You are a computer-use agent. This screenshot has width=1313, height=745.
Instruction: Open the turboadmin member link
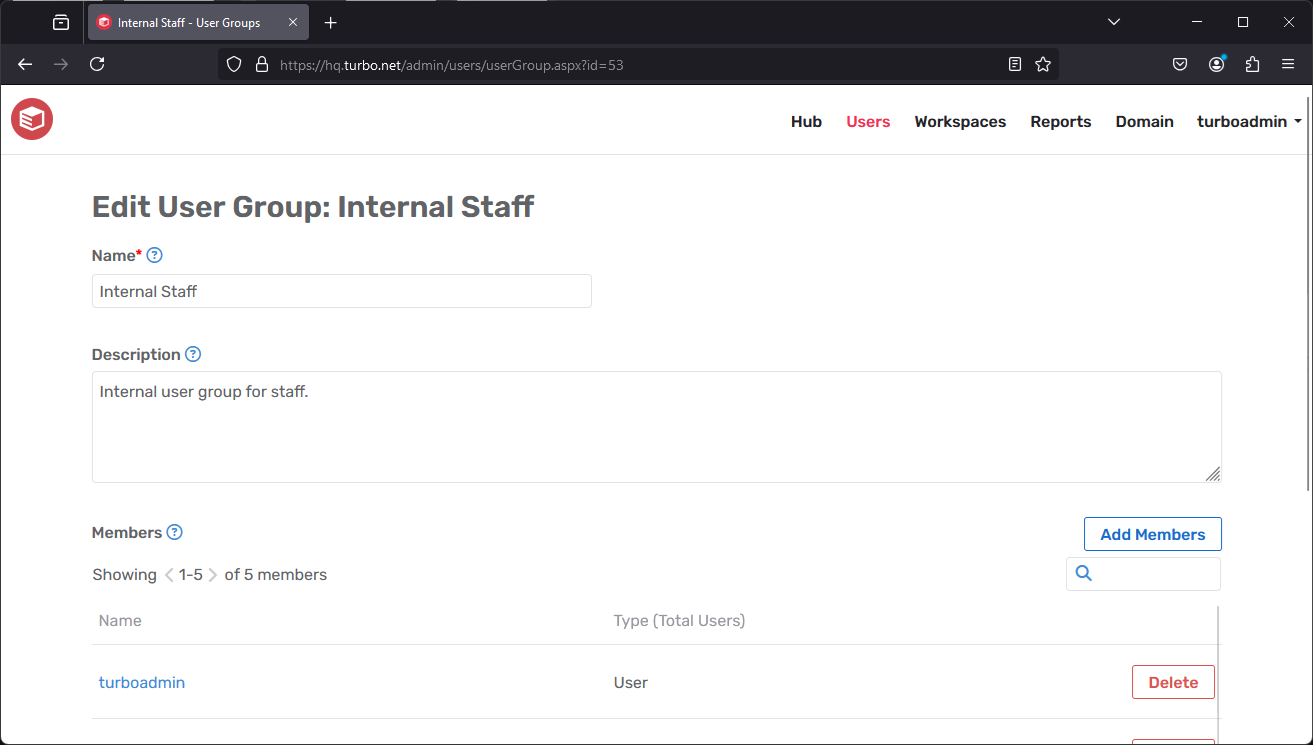tap(141, 682)
